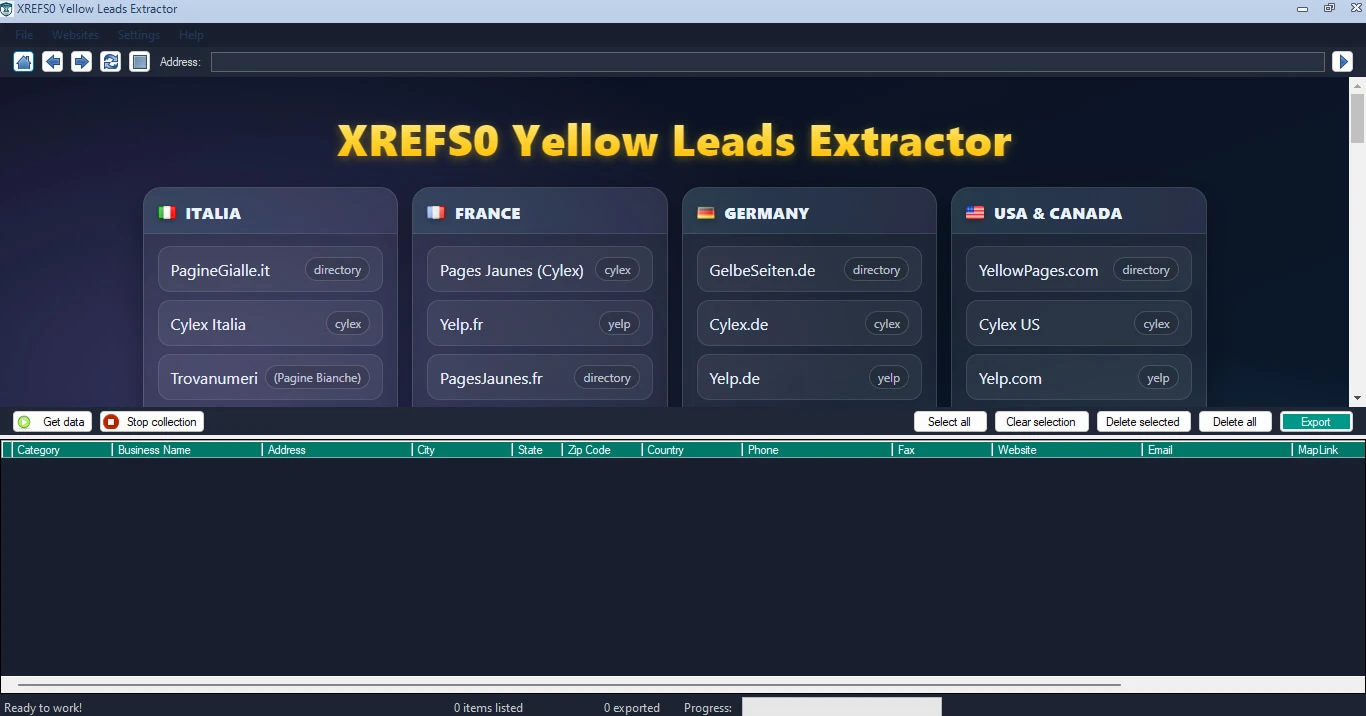Click the app icon in the title bar

click(8, 9)
